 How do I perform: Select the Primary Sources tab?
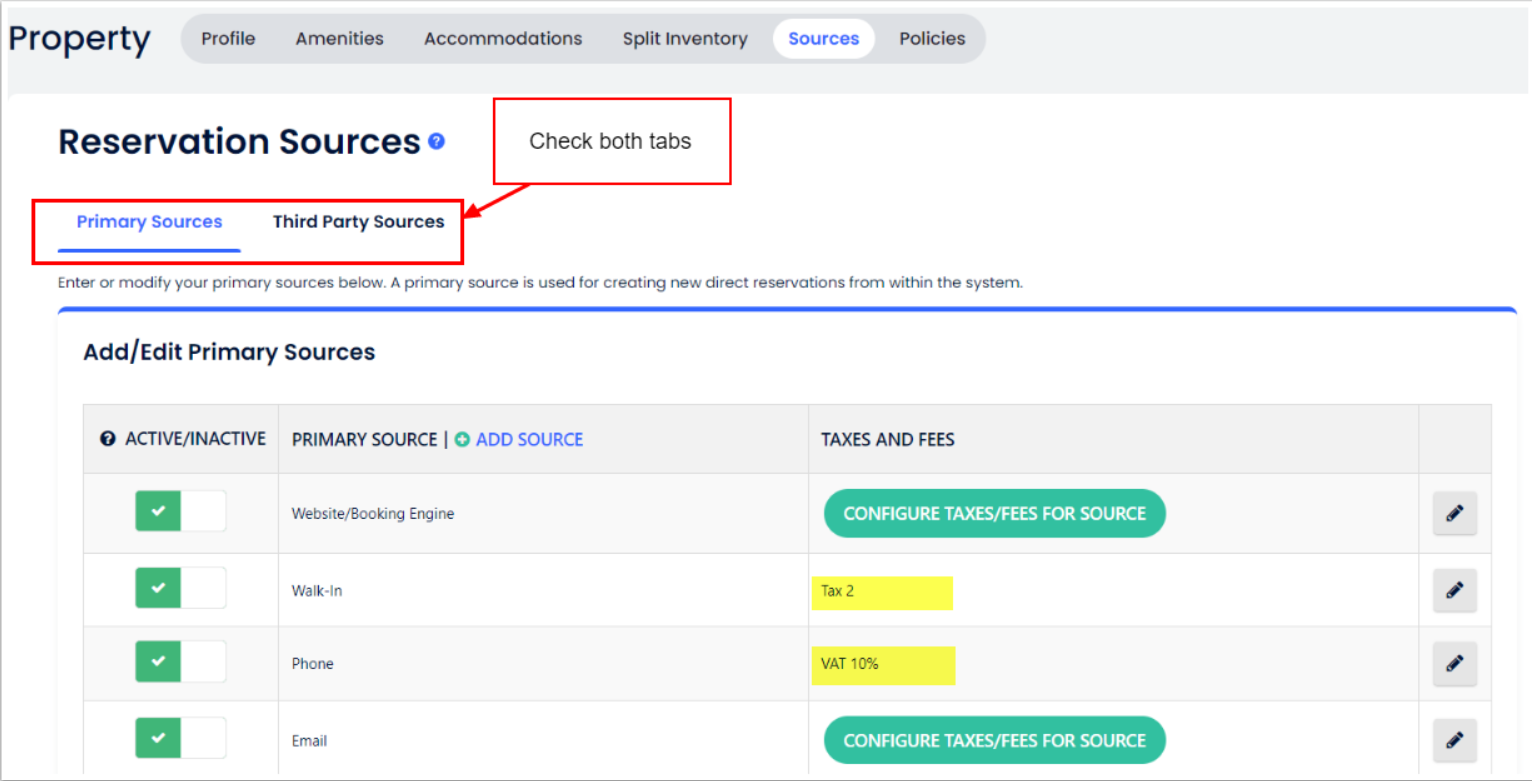click(x=149, y=222)
